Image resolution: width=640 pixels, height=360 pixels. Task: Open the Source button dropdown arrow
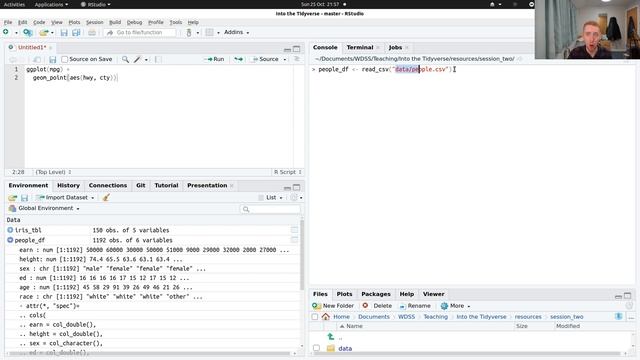(x=285, y=60)
